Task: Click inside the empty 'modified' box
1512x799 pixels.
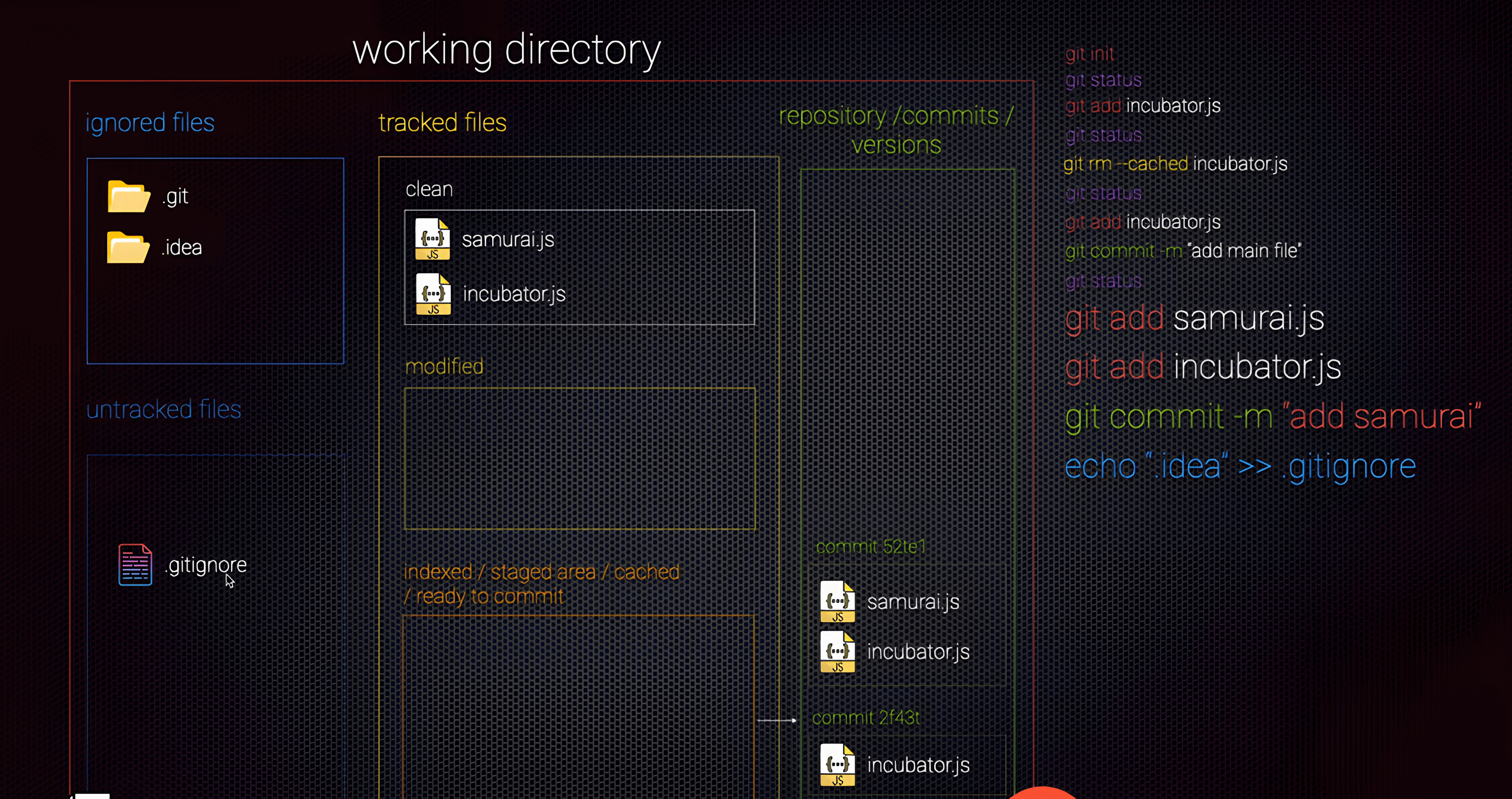Action: [x=579, y=459]
